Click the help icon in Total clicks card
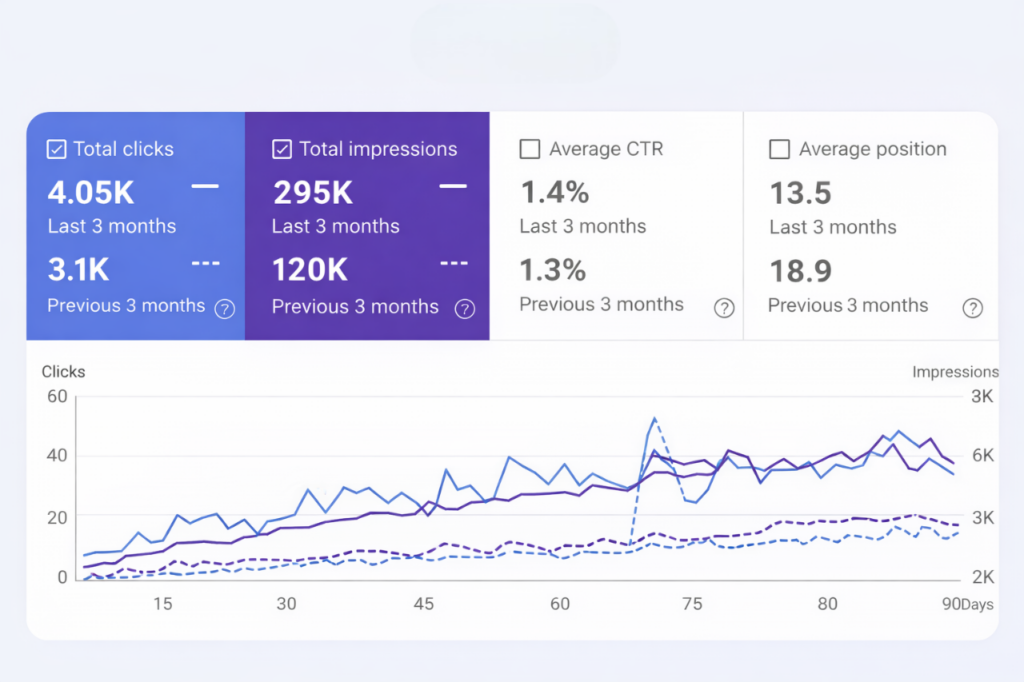 (x=225, y=308)
